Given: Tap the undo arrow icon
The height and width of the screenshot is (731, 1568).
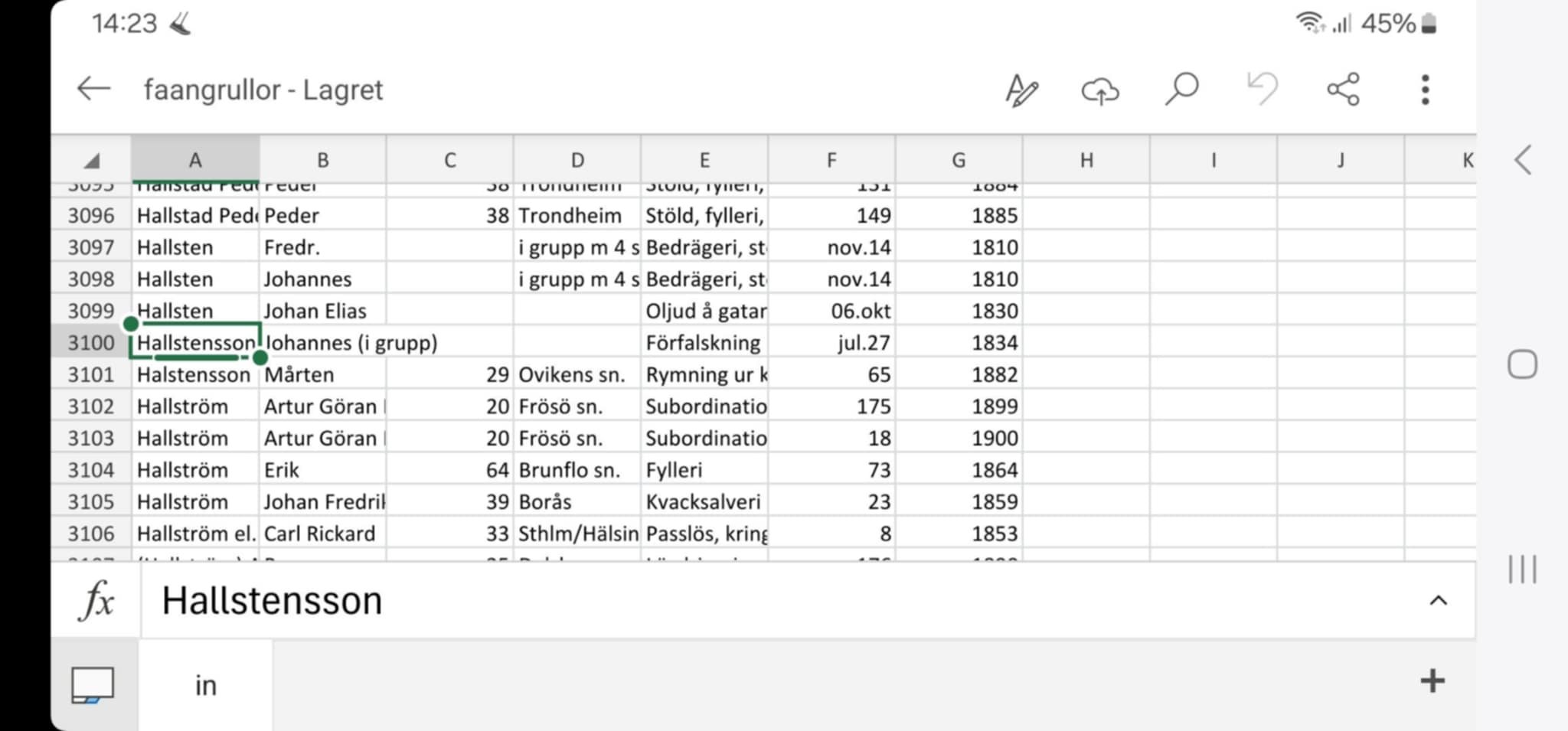Looking at the screenshot, I should 1263,89.
